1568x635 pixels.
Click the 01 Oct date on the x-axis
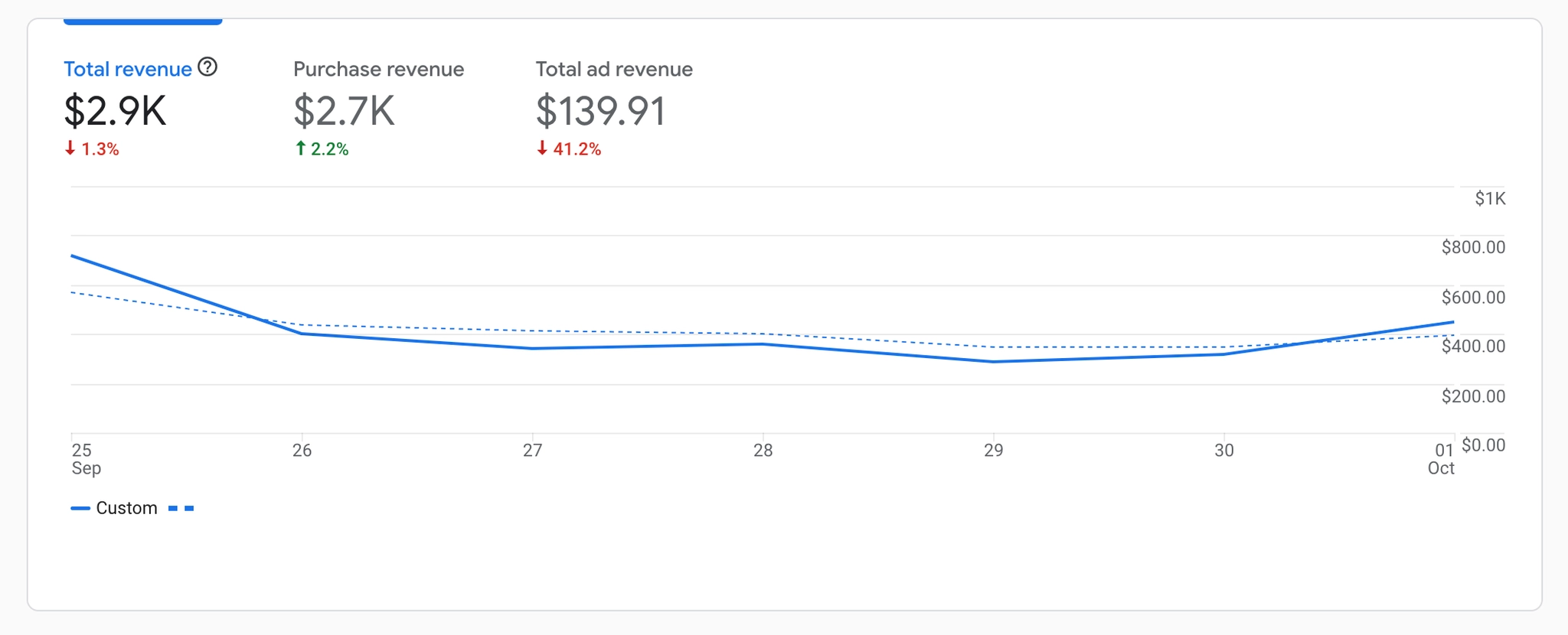pyautogui.click(x=1442, y=458)
